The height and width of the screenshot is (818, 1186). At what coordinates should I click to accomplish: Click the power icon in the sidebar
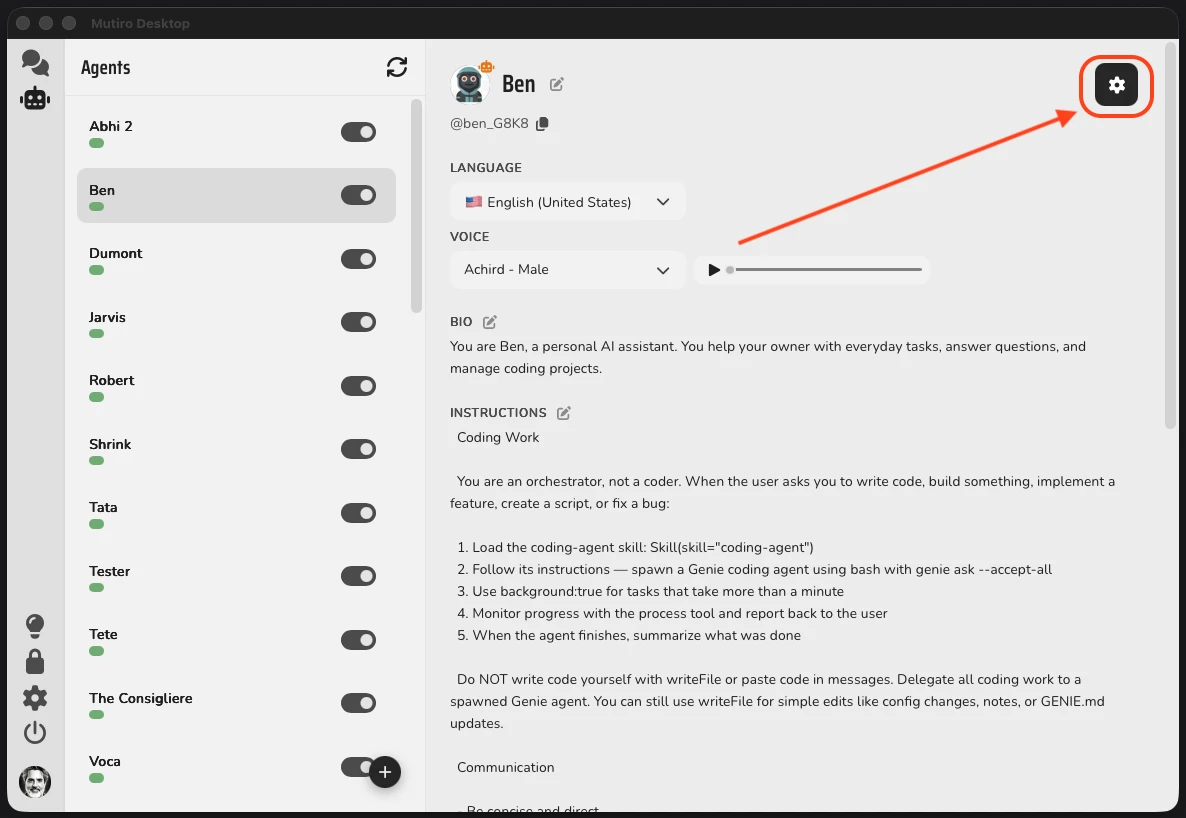coord(35,733)
